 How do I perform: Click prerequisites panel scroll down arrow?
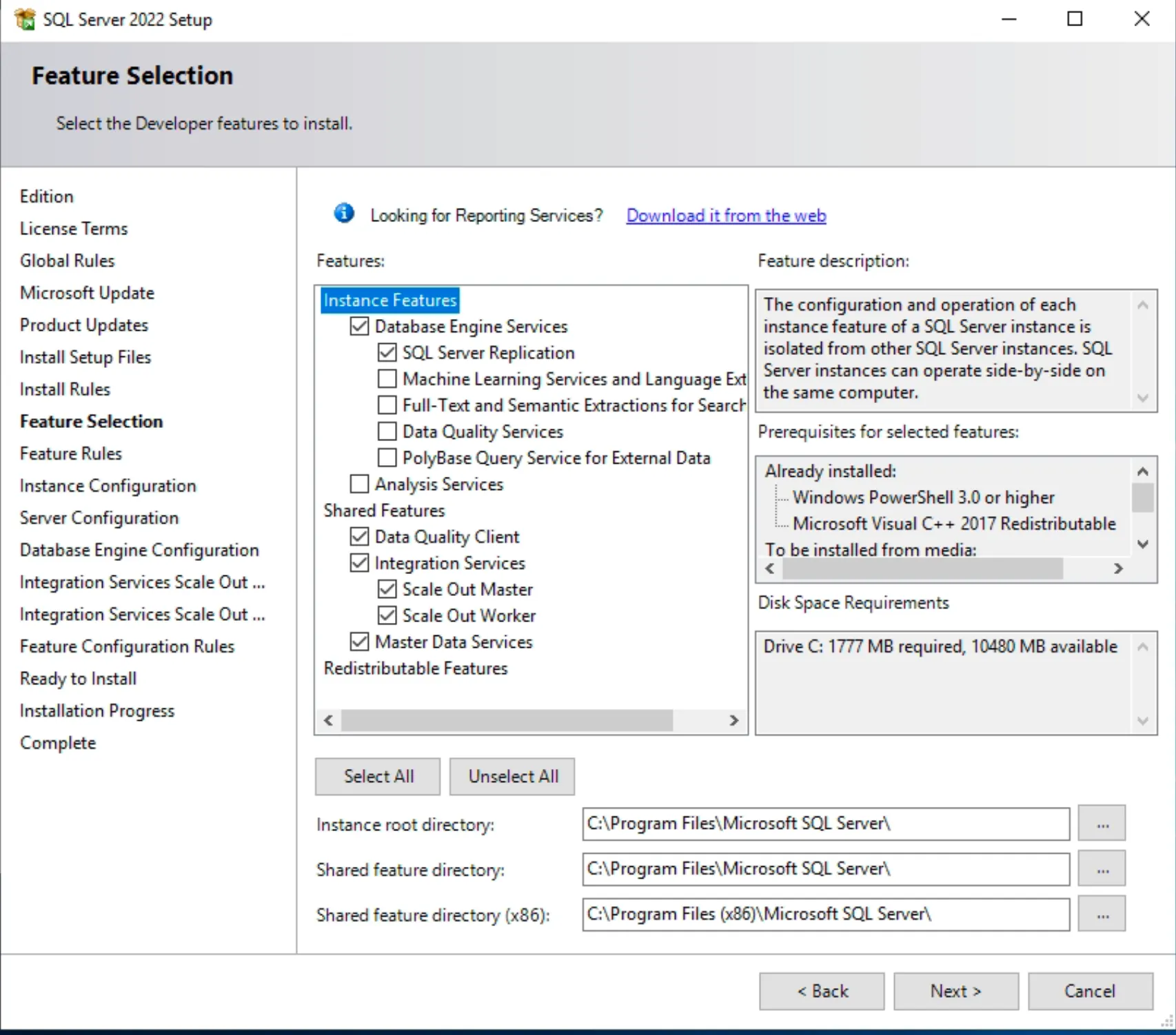click(1143, 544)
